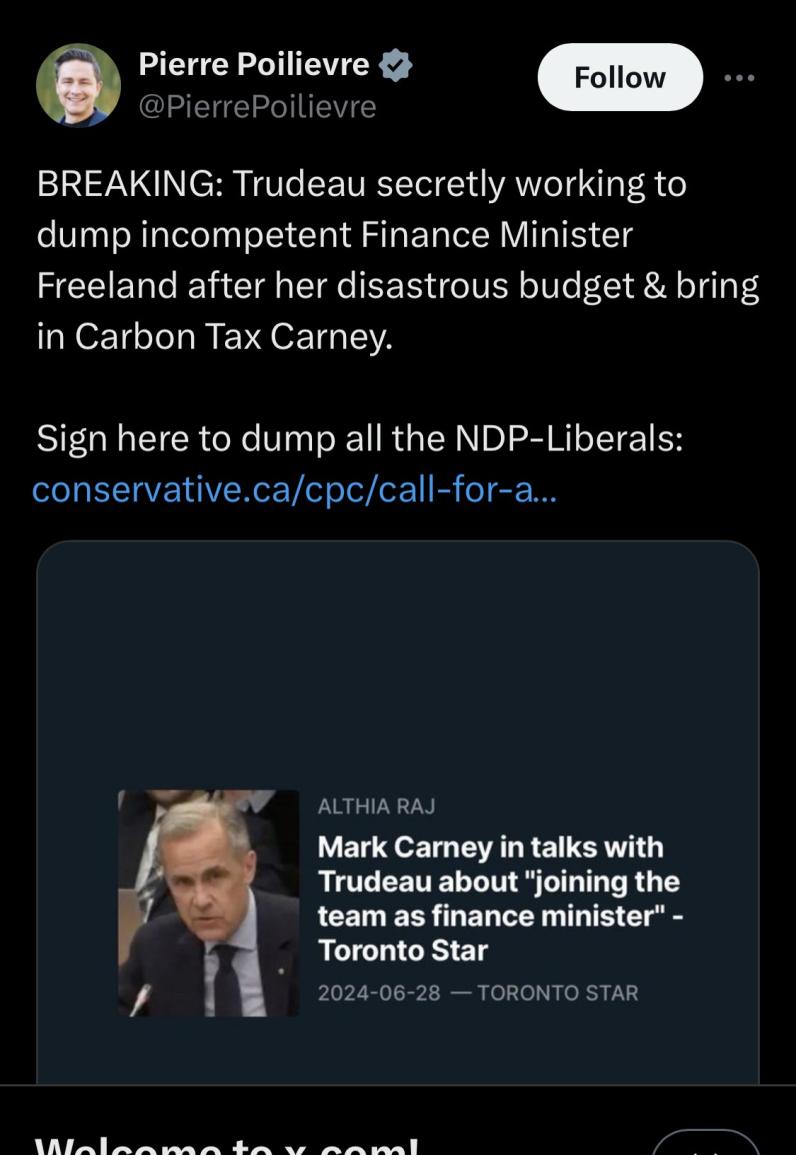
Task: Click the ALTHIA RAJ author label
Action: pos(376,806)
